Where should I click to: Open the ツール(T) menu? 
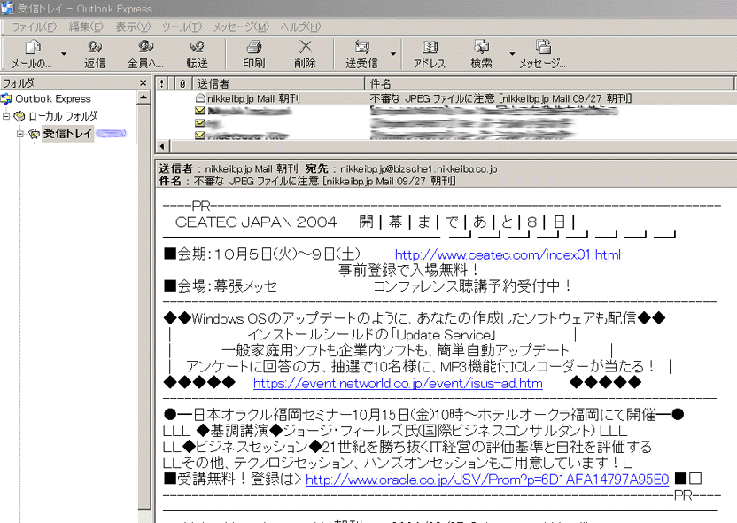point(180,25)
